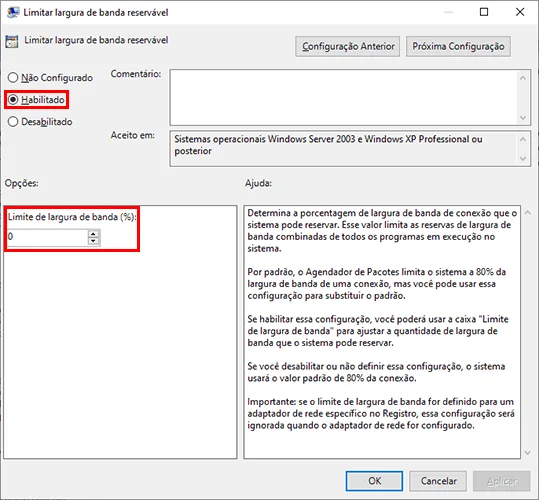
Task: Click the Aceito em scroll up arrow
Action: click(x=523, y=139)
